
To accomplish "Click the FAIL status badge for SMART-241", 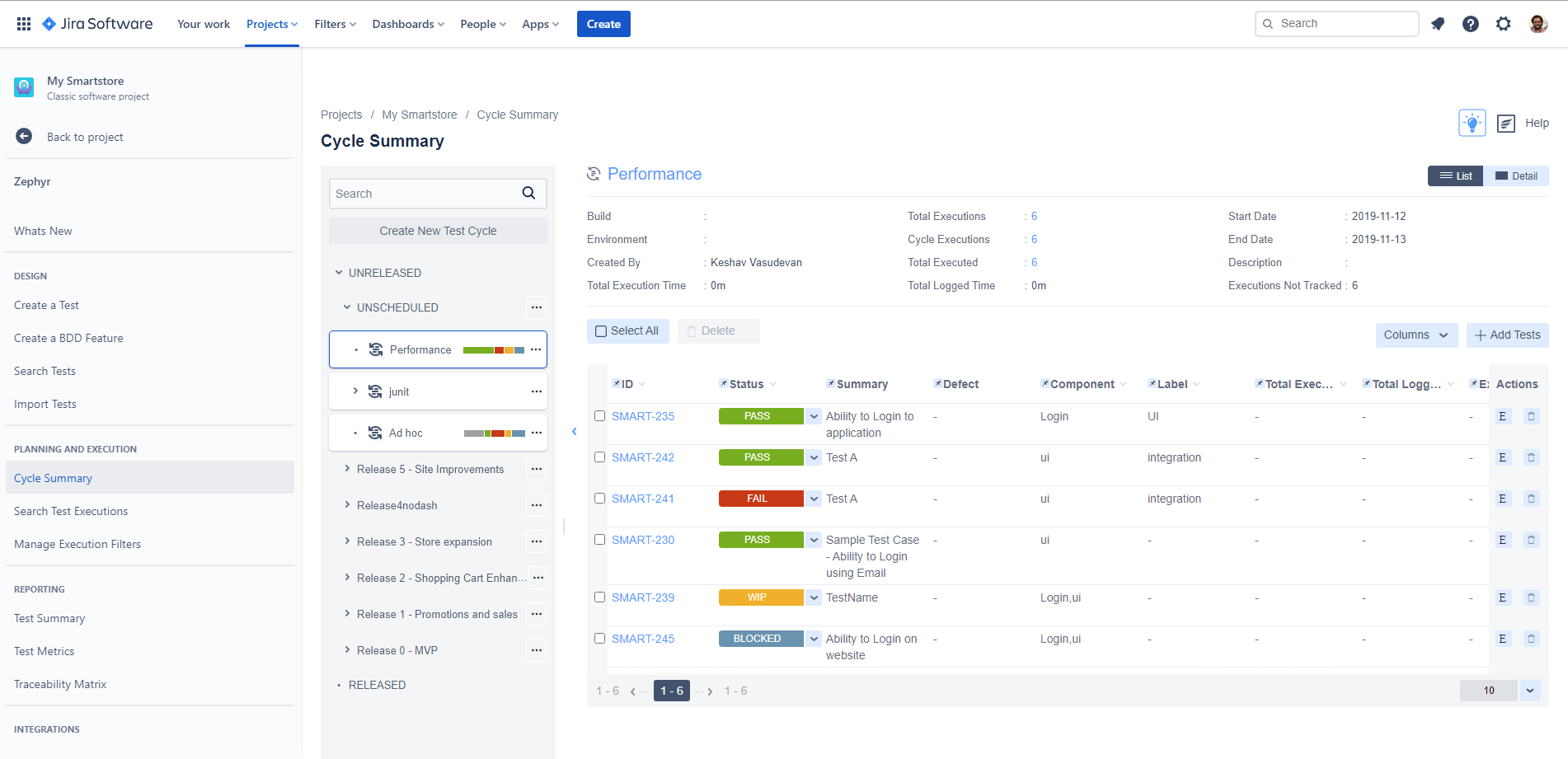I will (761, 499).
